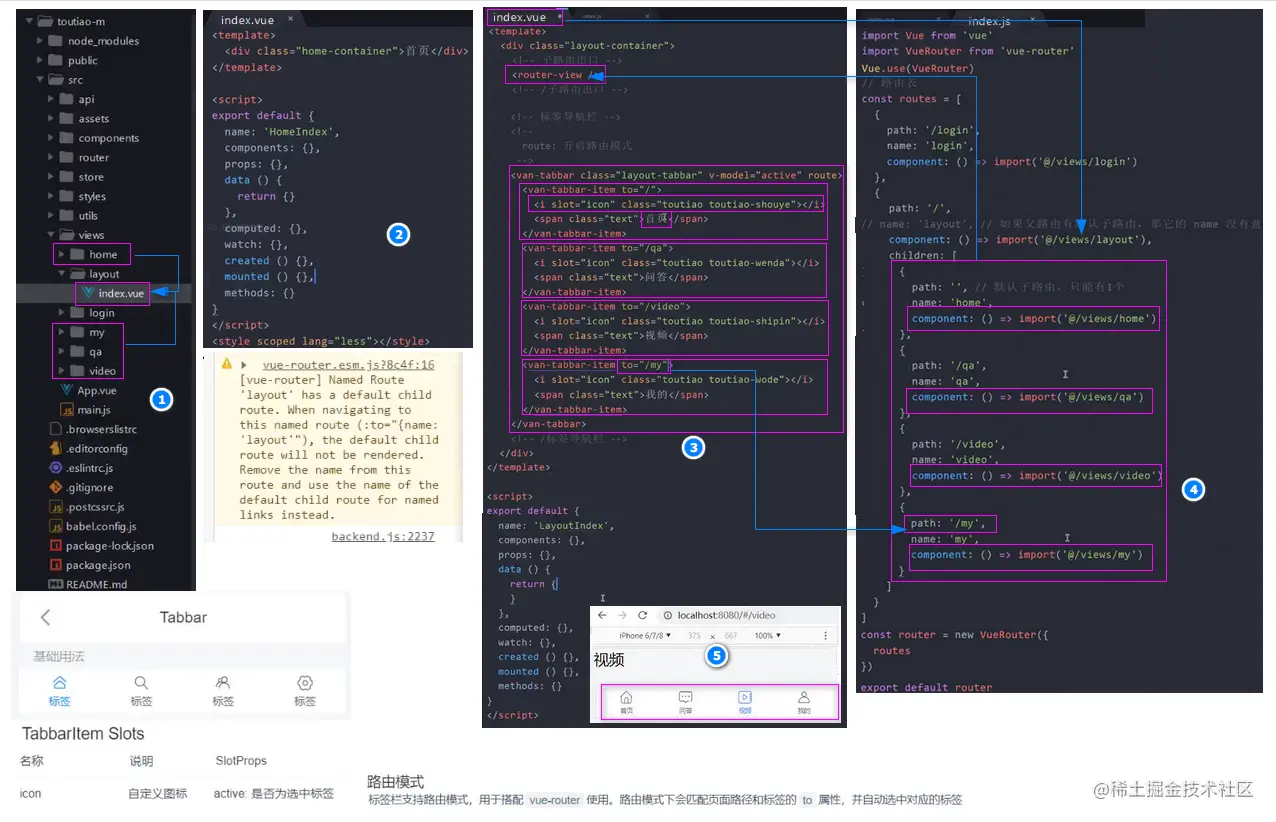Tap the settings gear tab in Tabbar demo
The height and width of the screenshot is (822, 1276).
tap(305, 689)
